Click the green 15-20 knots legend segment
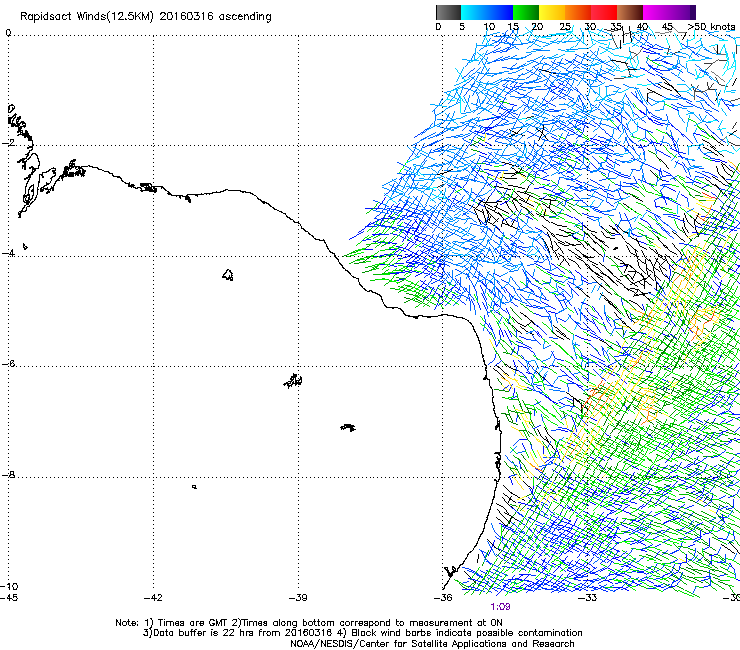Image resolution: width=740 pixels, height=650 pixels. pos(526,12)
